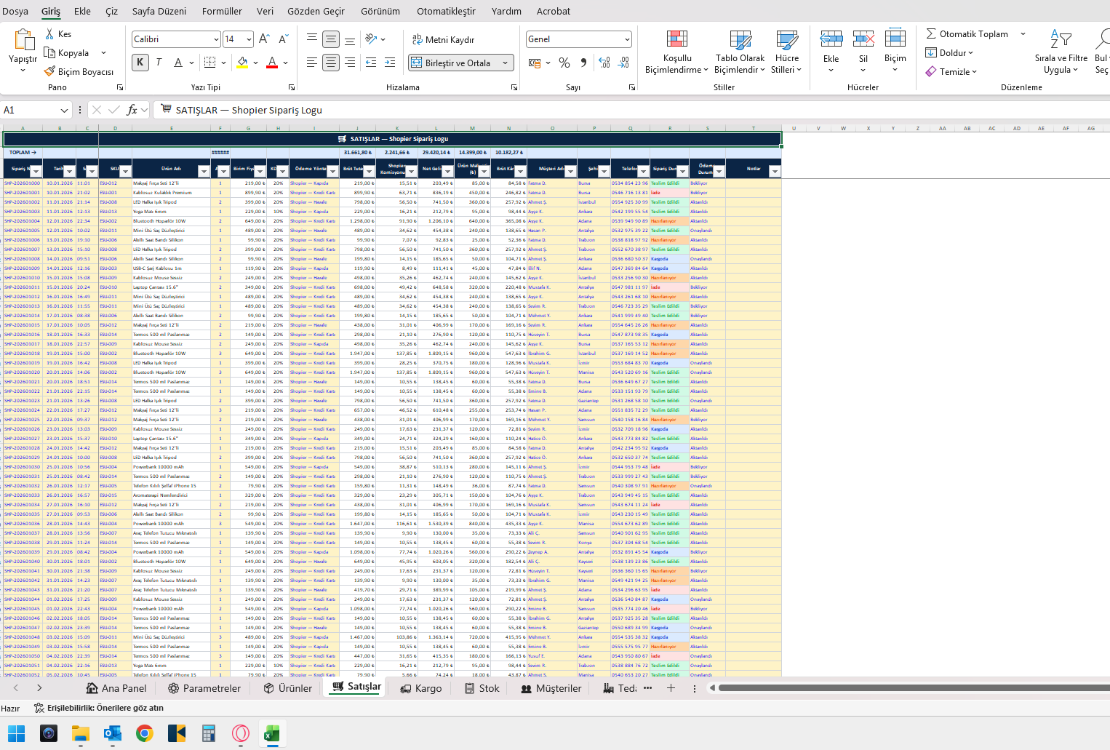Click the Yapıştır paste icon
This screenshot has width=1110, height=750.
[23, 40]
